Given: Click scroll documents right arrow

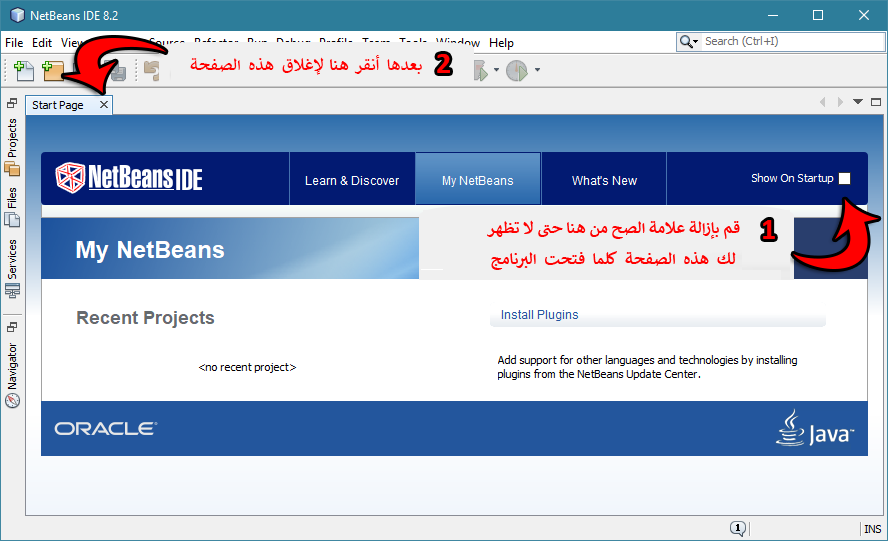Looking at the screenshot, I should pos(840,102).
